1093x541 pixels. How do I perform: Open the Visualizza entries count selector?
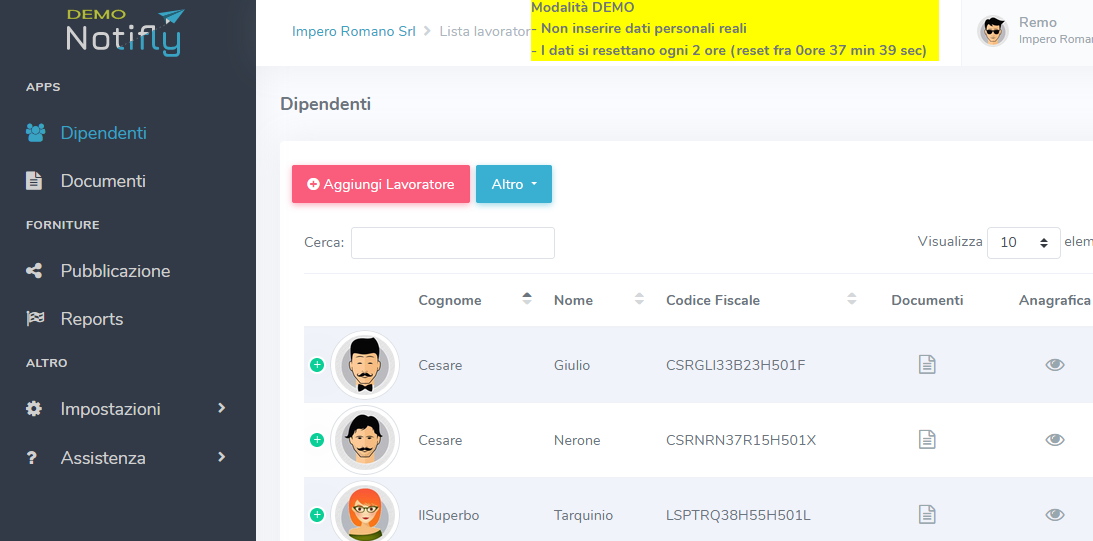point(1023,242)
